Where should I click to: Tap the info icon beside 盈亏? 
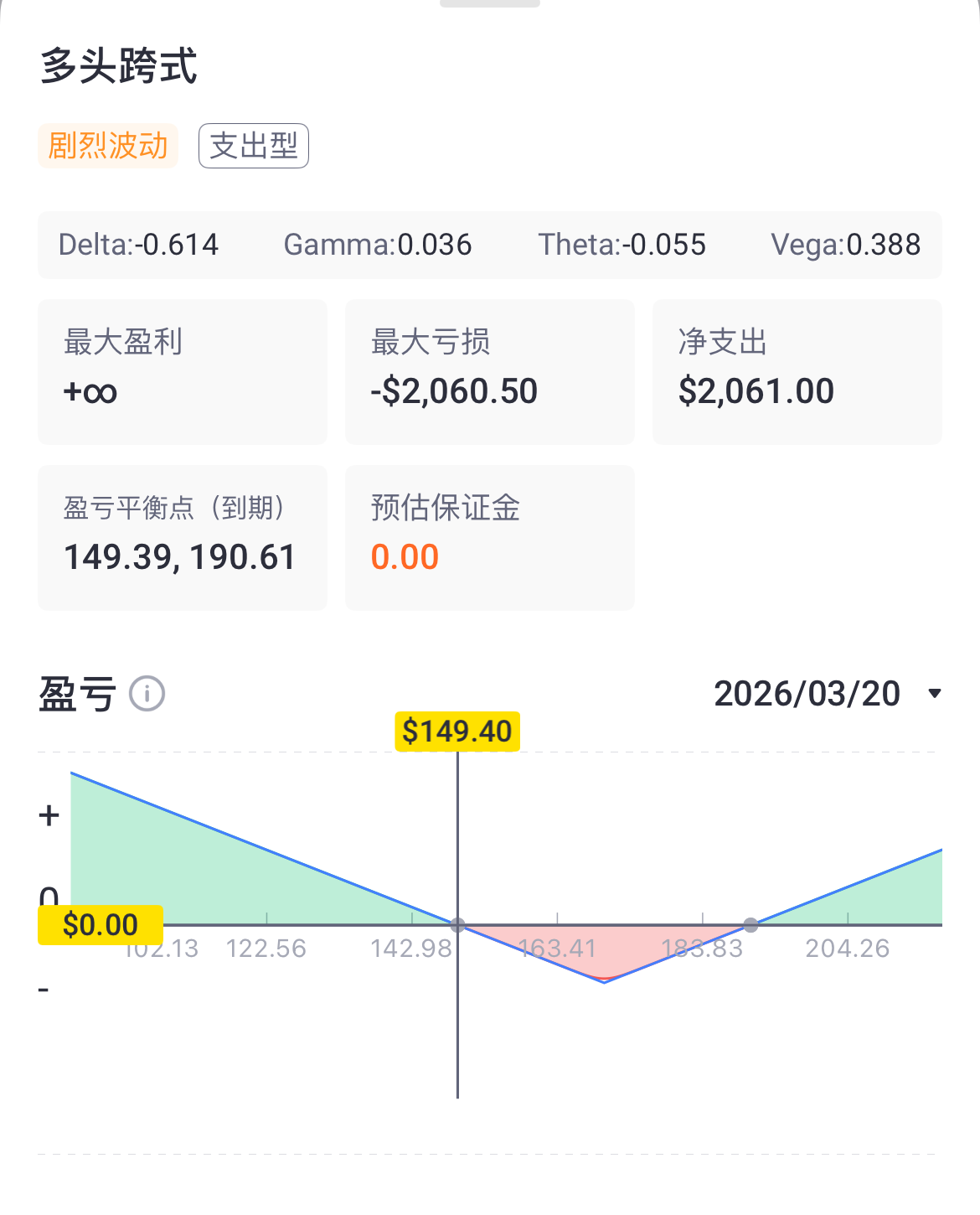point(147,694)
